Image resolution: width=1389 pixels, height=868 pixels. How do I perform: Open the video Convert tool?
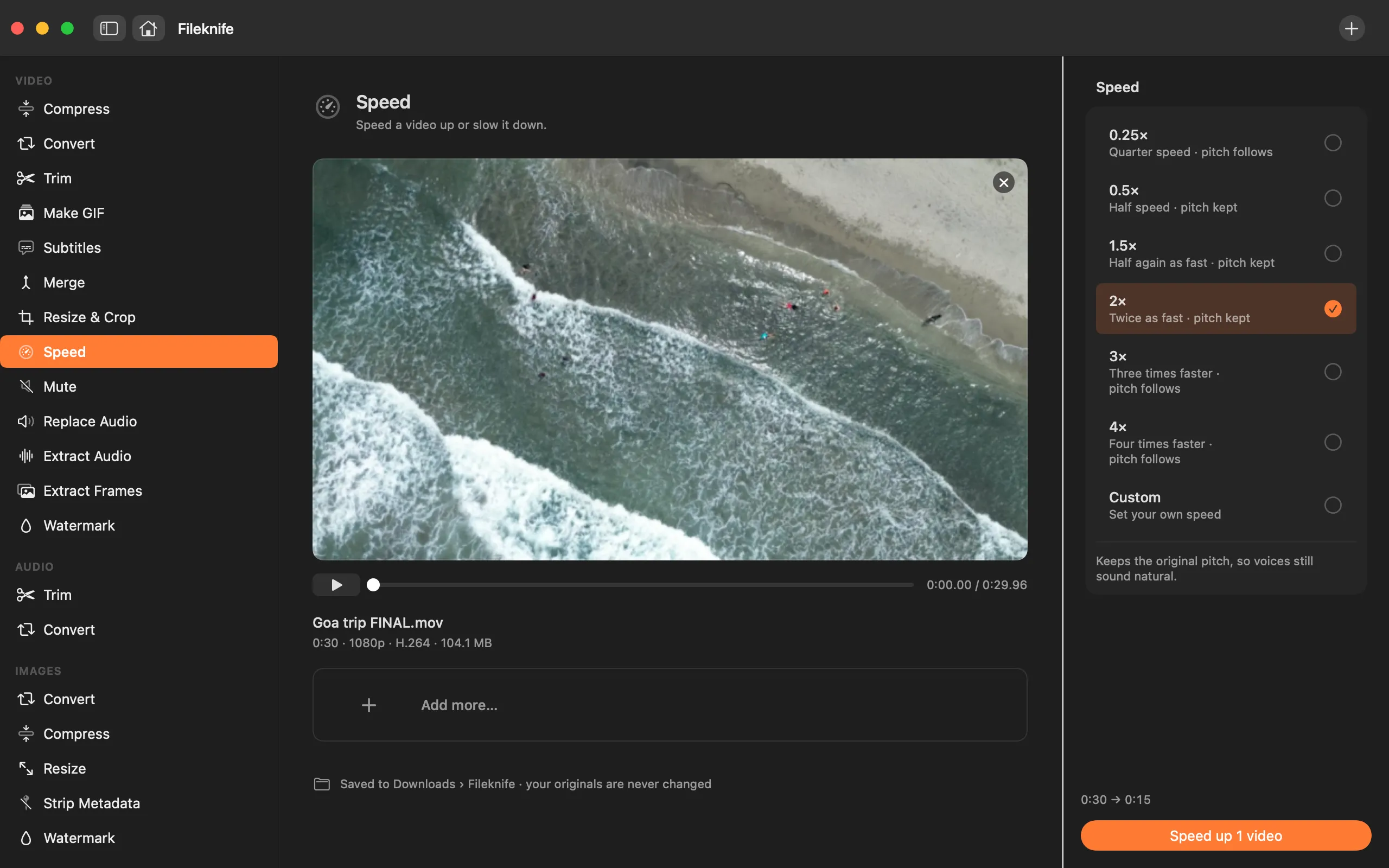(x=139, y=144)
